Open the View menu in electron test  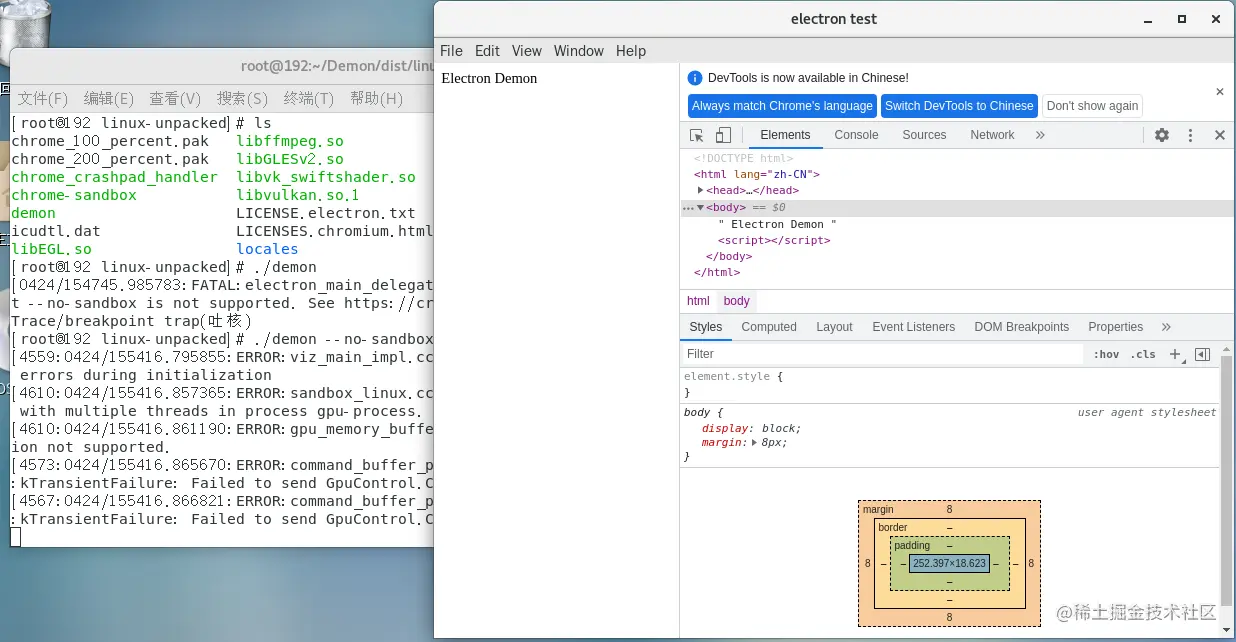pyautogui.click(x=526, y=51)
